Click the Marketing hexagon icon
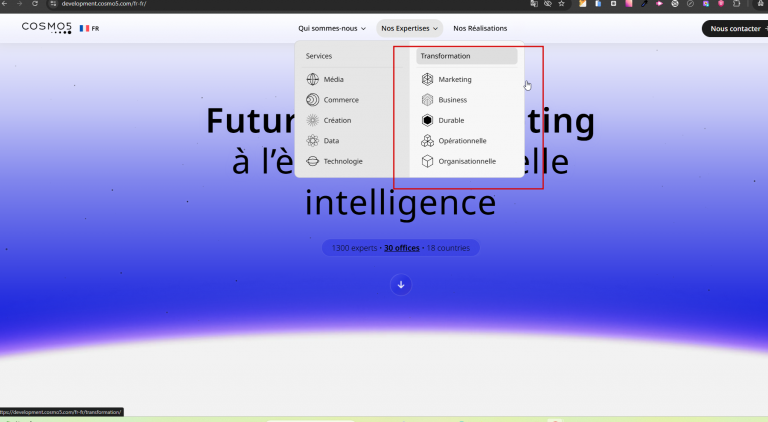 [428, 79]
